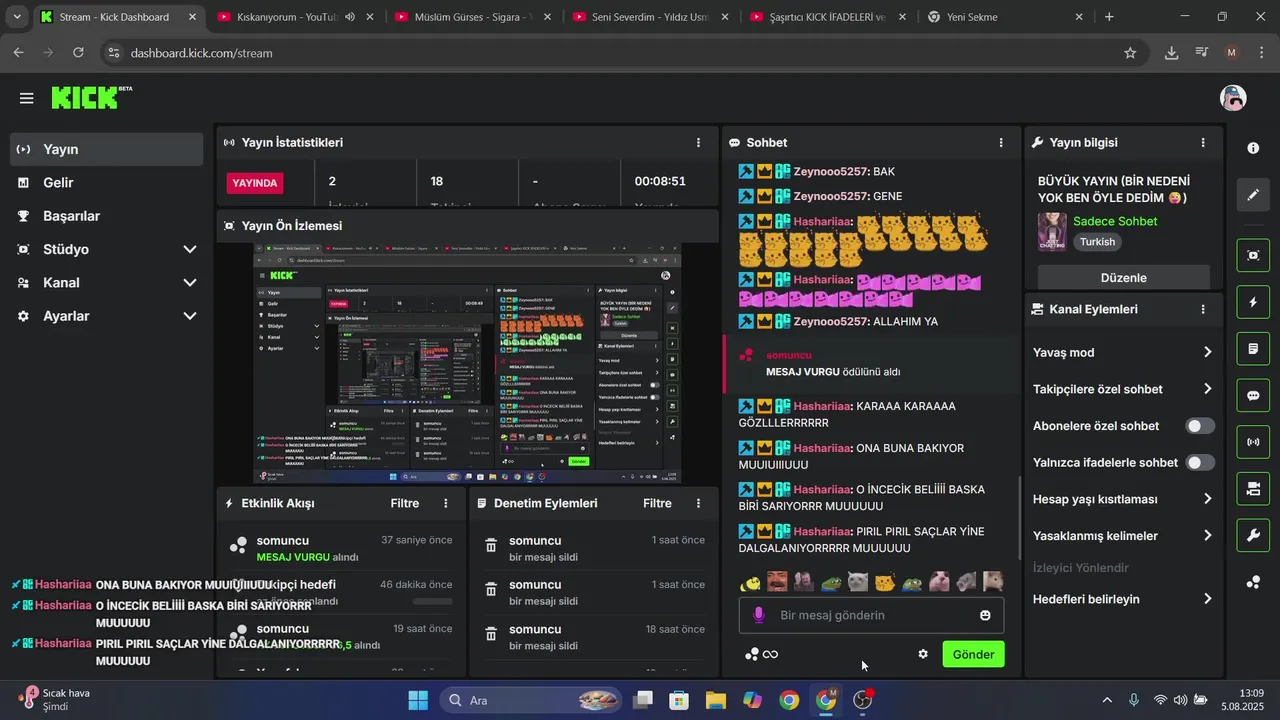The width and height of the screenshot is (1280, 720).
Task: Toggle stream preview widget in the right rail
Action: [x=1253, y=255]
